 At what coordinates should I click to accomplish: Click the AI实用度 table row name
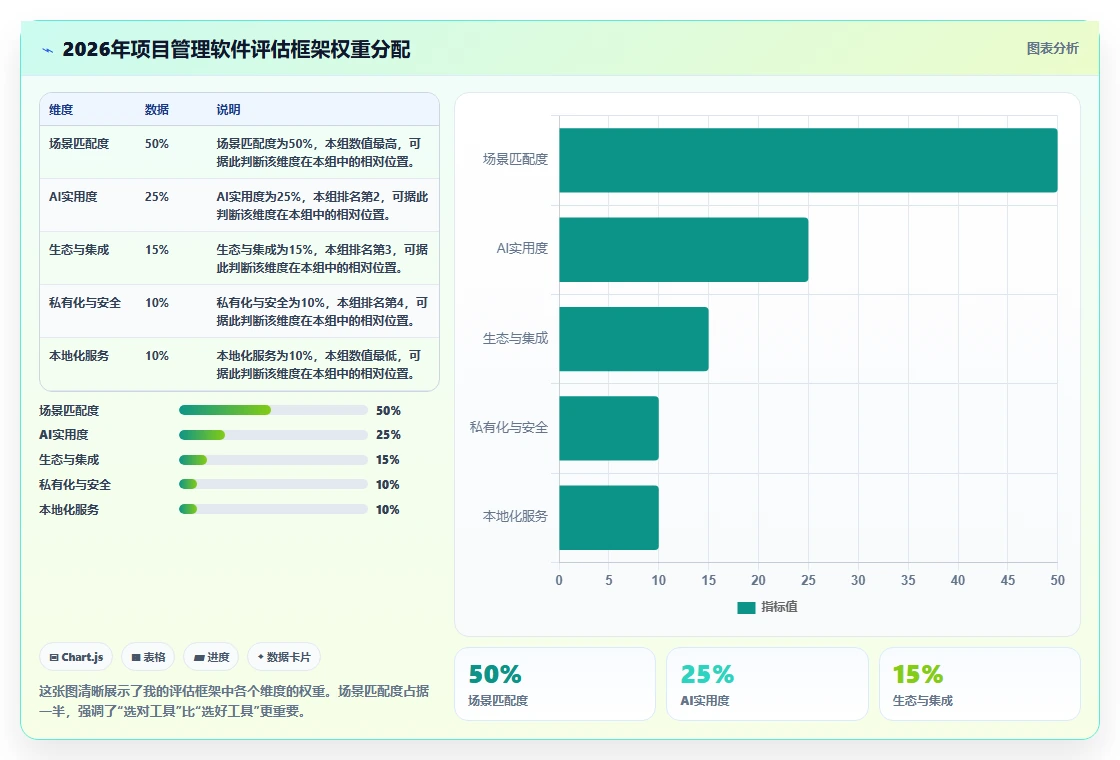coord(73,196)
